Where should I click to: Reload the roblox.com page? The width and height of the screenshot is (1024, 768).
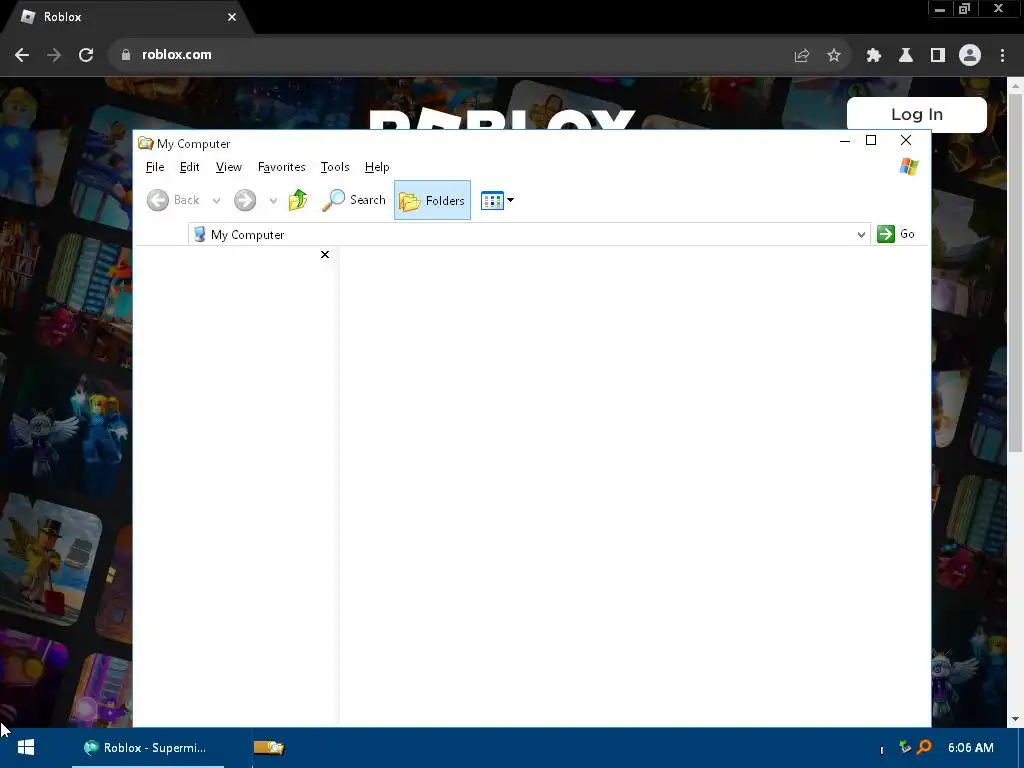pos(86,55)
